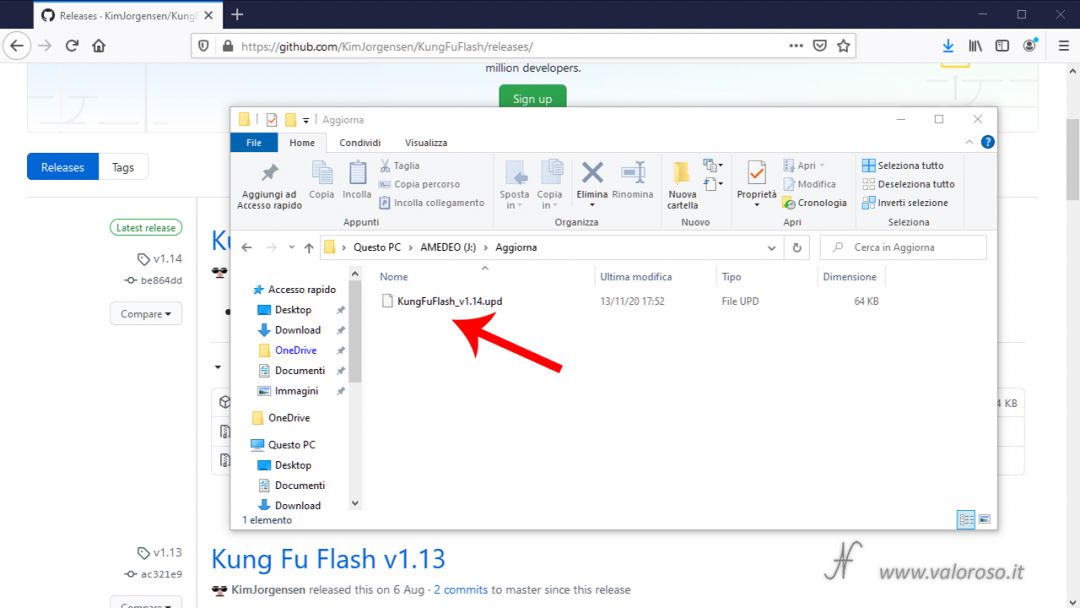Viewport: 1080px width, 608px height.
Task: Click Firefox back navigation arrow
Action: [17, 46]
